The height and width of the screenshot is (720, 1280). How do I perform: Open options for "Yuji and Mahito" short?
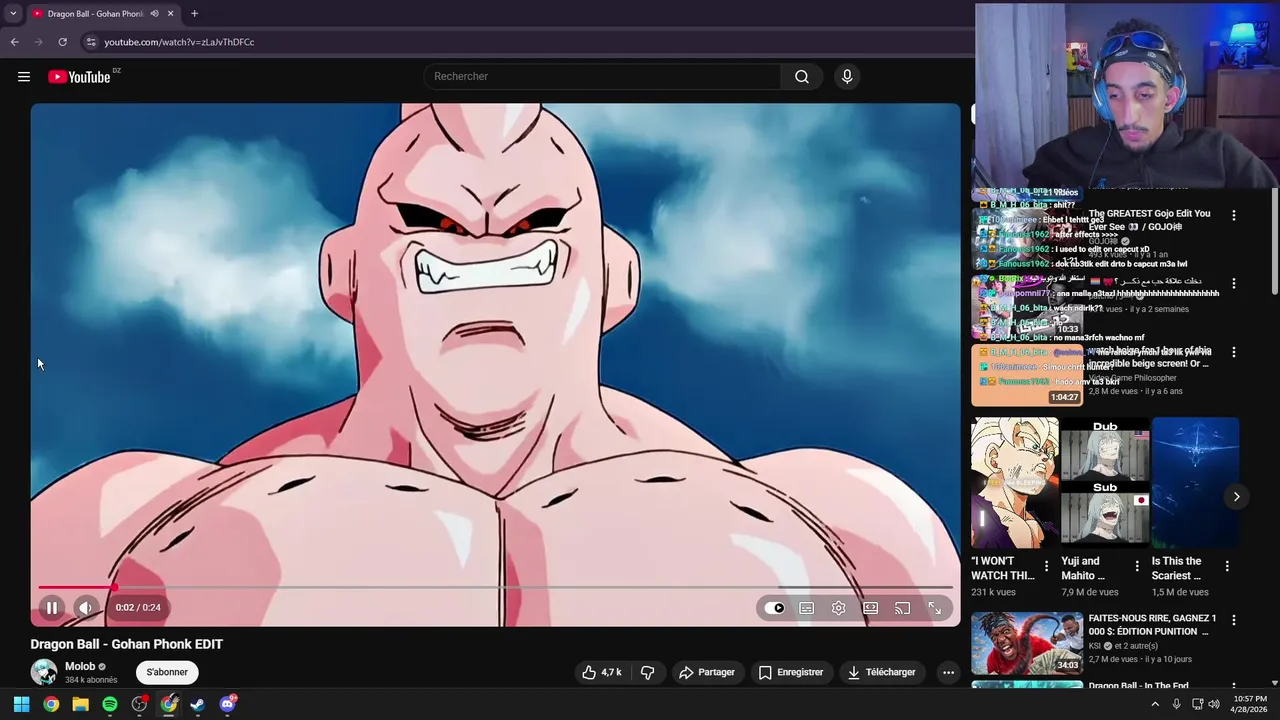pos(1137,566)
